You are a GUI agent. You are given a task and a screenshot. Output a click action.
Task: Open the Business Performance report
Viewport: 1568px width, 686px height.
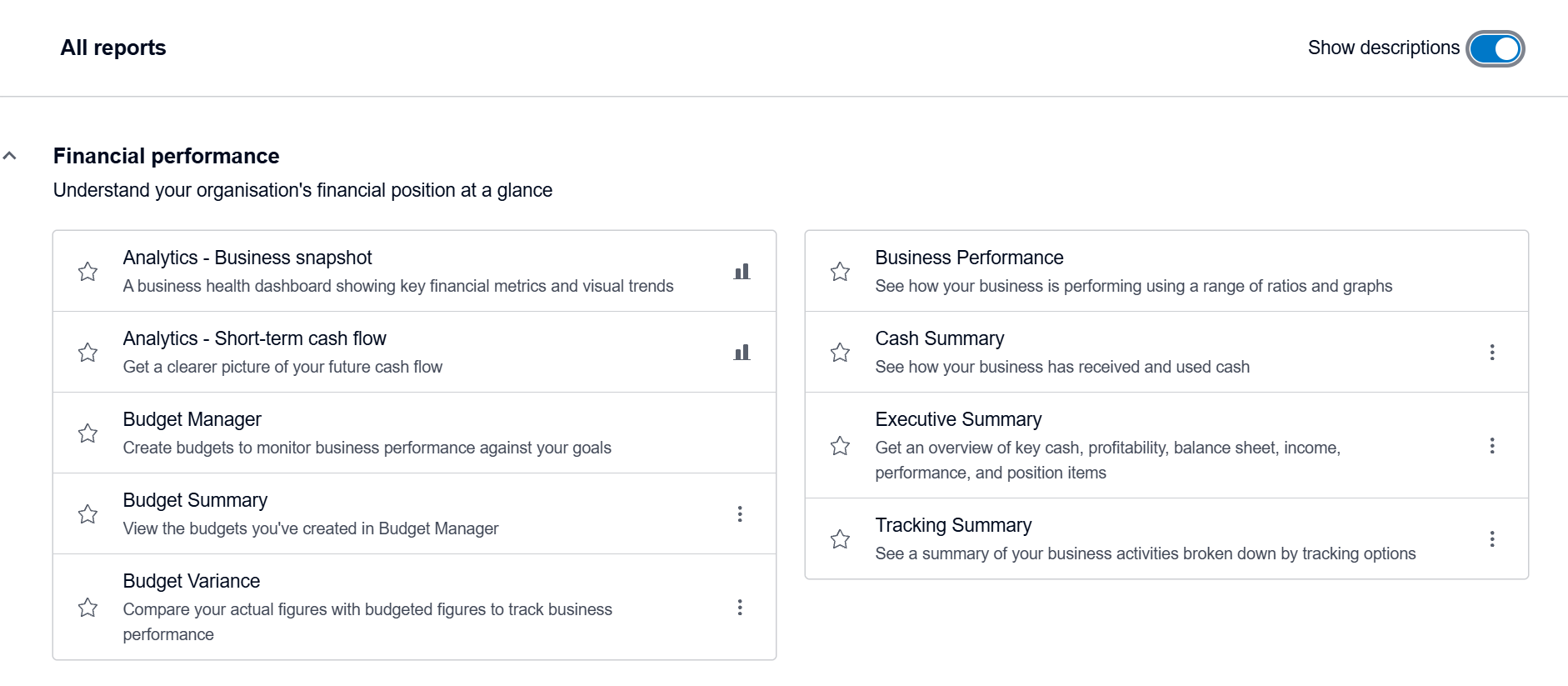pos(969,258)
